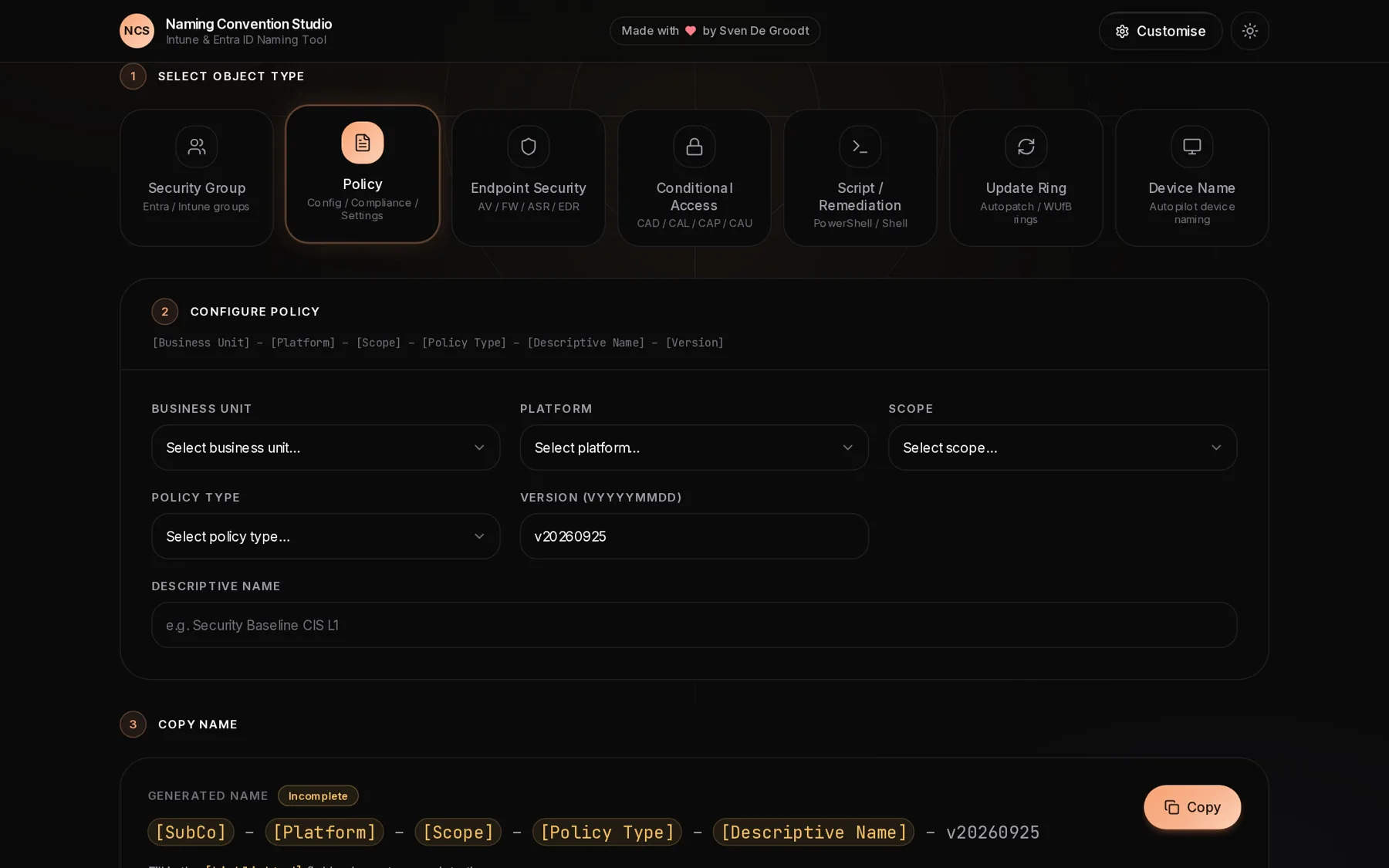
Task: Select the Security Group object type label
Action: (197, 188)
